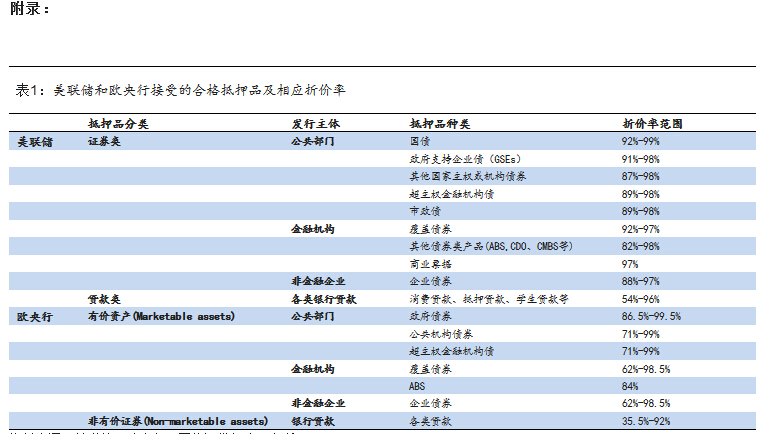Screen dimensions: 761x434
Task: Click the '公共机构债券' cell
Action: [441, 334]
